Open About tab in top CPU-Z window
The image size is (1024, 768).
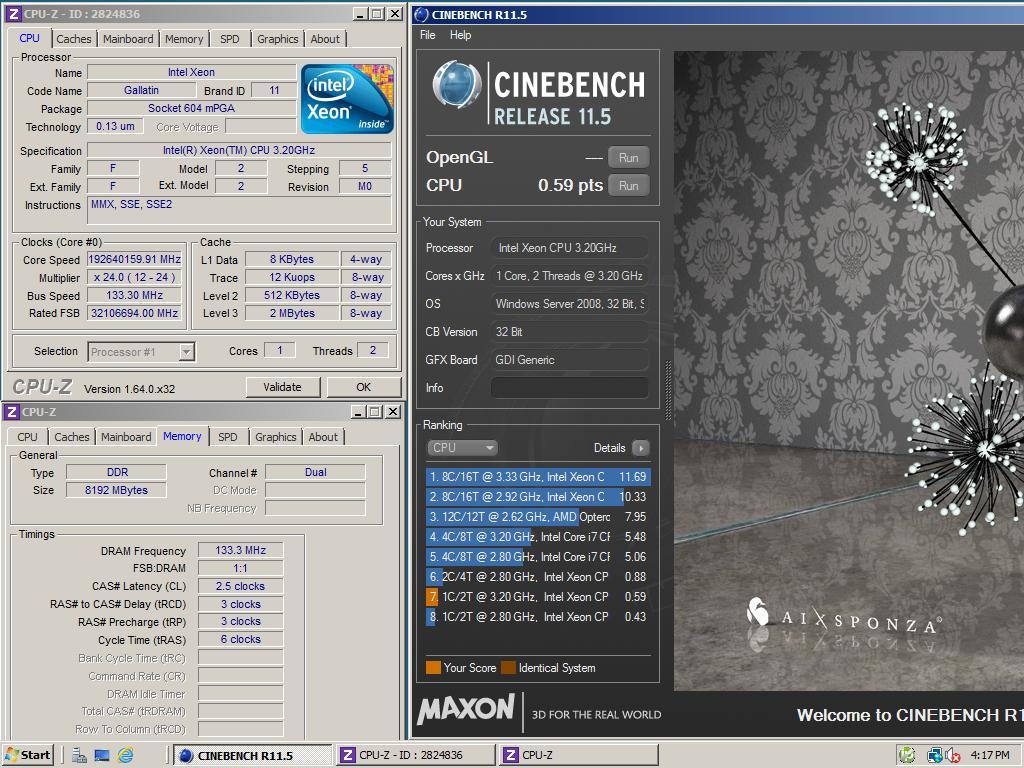[x=325, y=39]
